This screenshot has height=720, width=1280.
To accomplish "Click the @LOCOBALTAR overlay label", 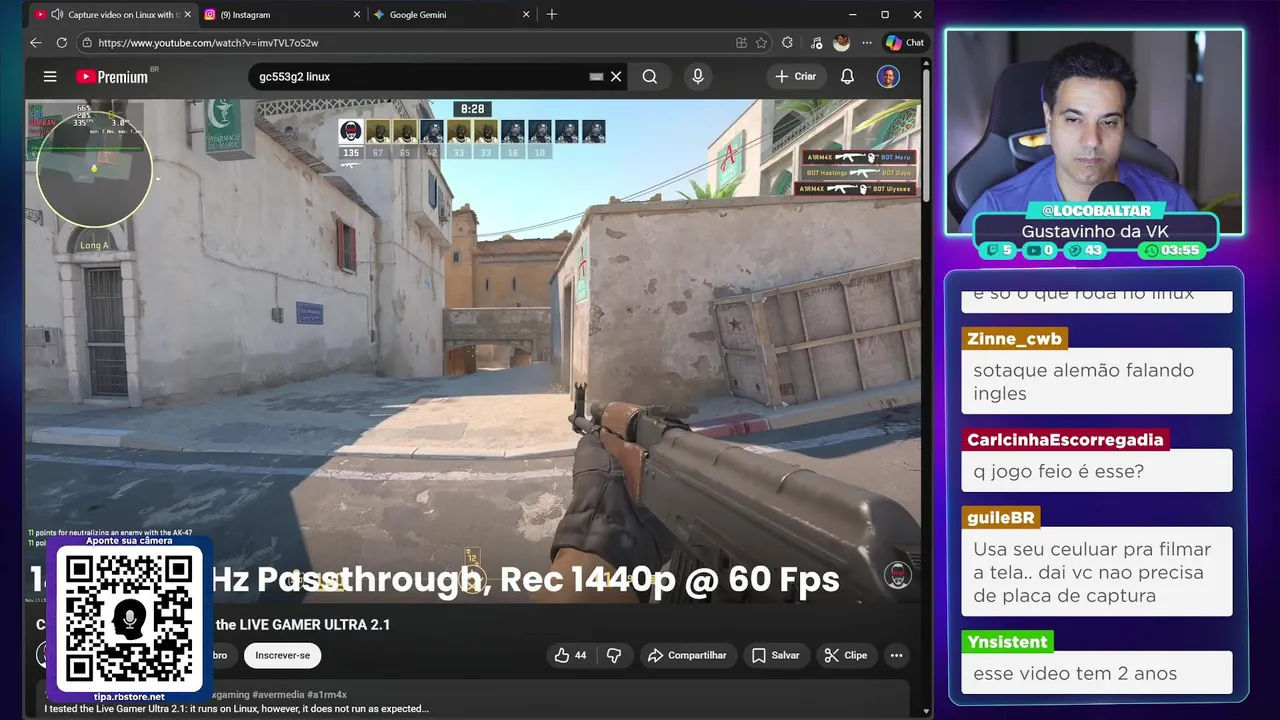I will (x=1095, y=211).
